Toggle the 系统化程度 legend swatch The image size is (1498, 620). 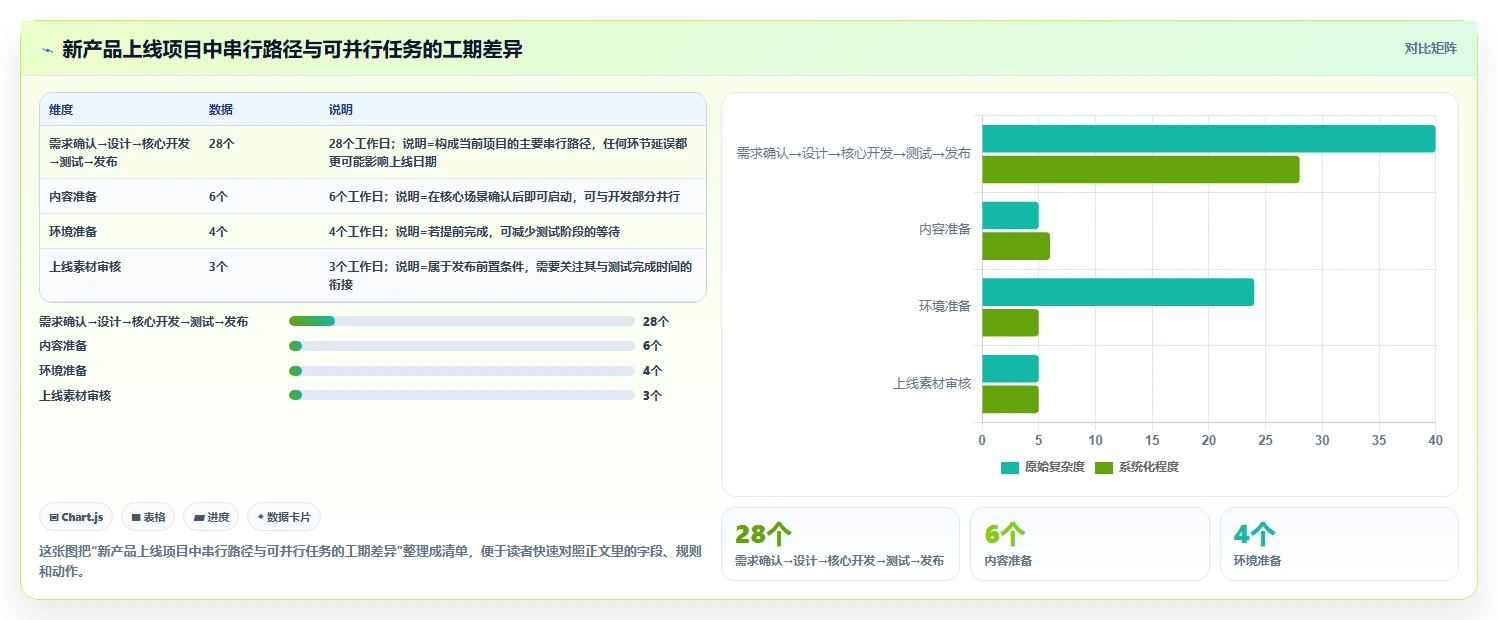click(x=1103, y=467)
